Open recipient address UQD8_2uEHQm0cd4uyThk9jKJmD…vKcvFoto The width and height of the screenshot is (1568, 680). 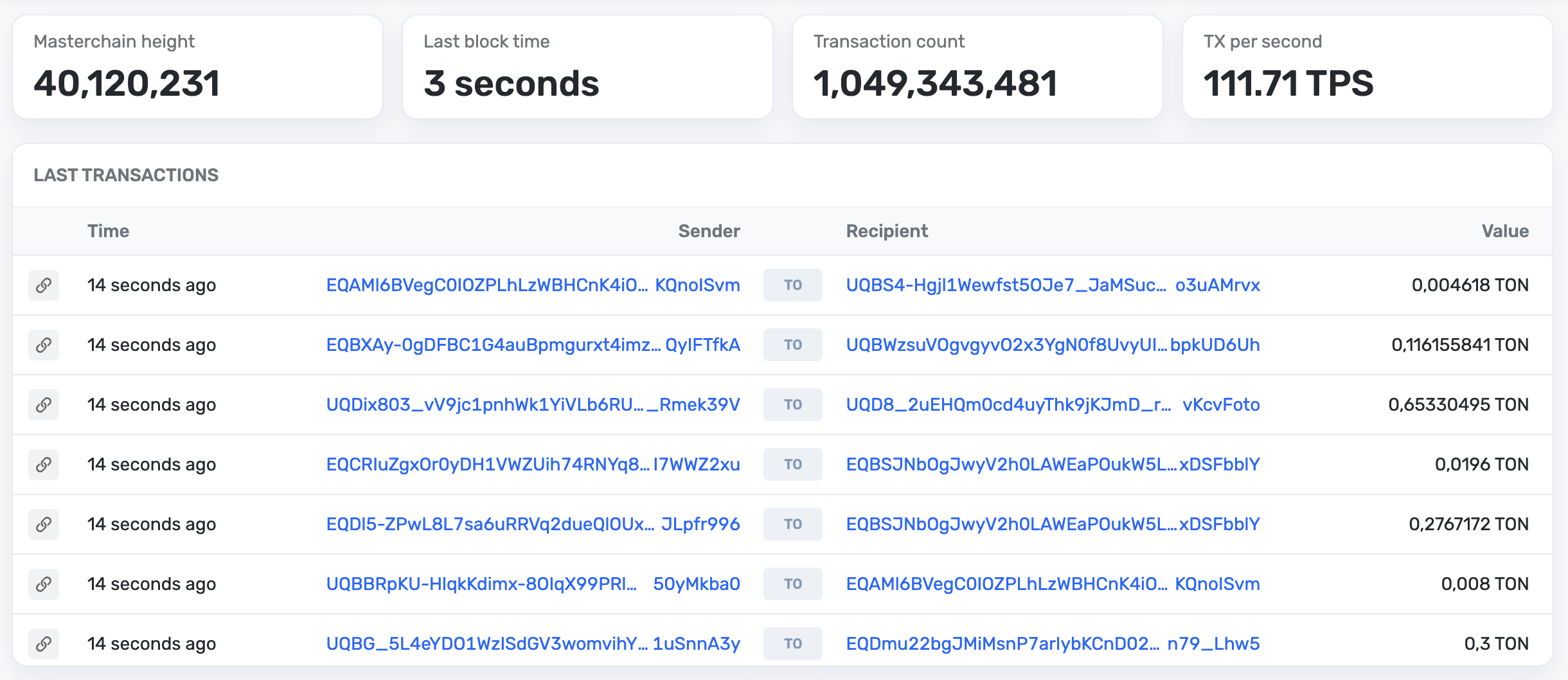(x=1053, y=405)
